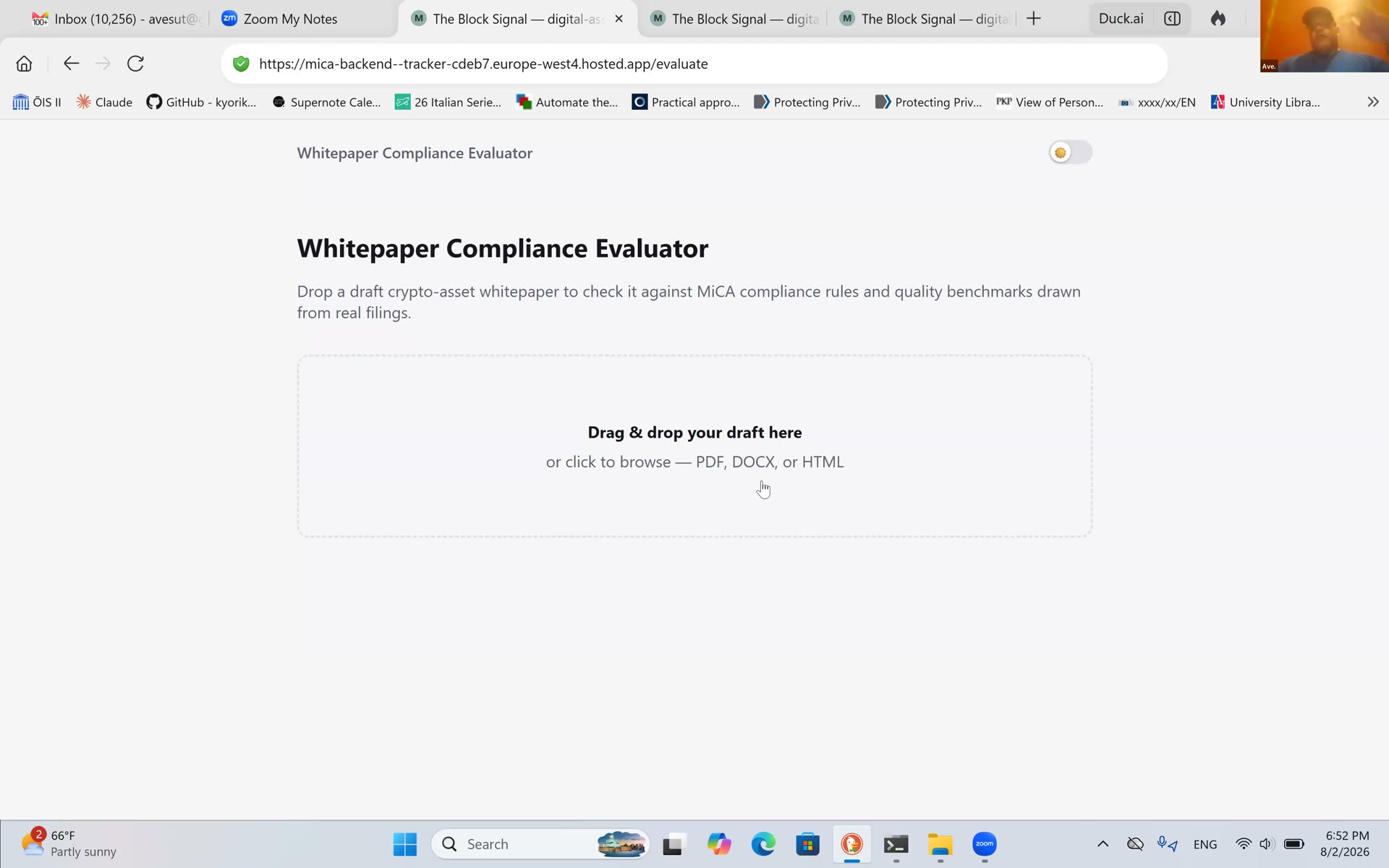
Task: Open Microsoft Store from the taskbar
Action: (807, 844)
